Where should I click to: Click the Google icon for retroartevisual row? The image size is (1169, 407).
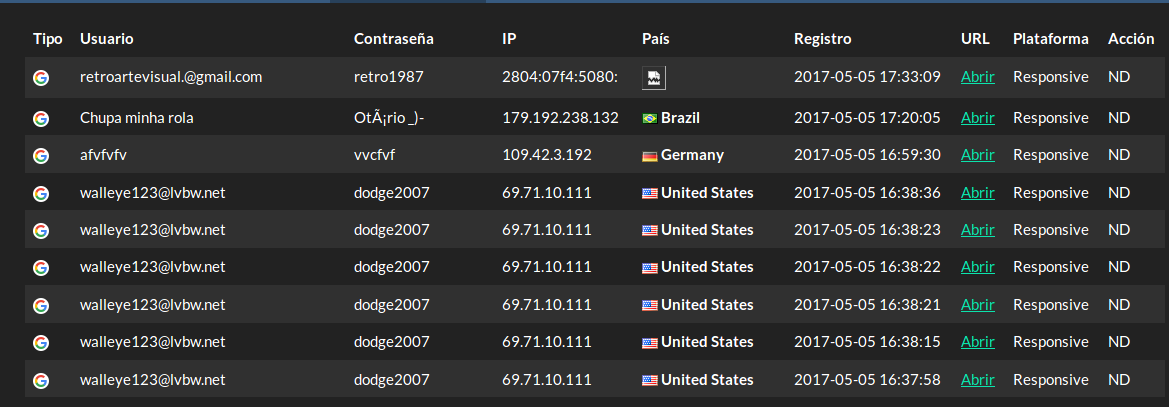click(41, 78)
